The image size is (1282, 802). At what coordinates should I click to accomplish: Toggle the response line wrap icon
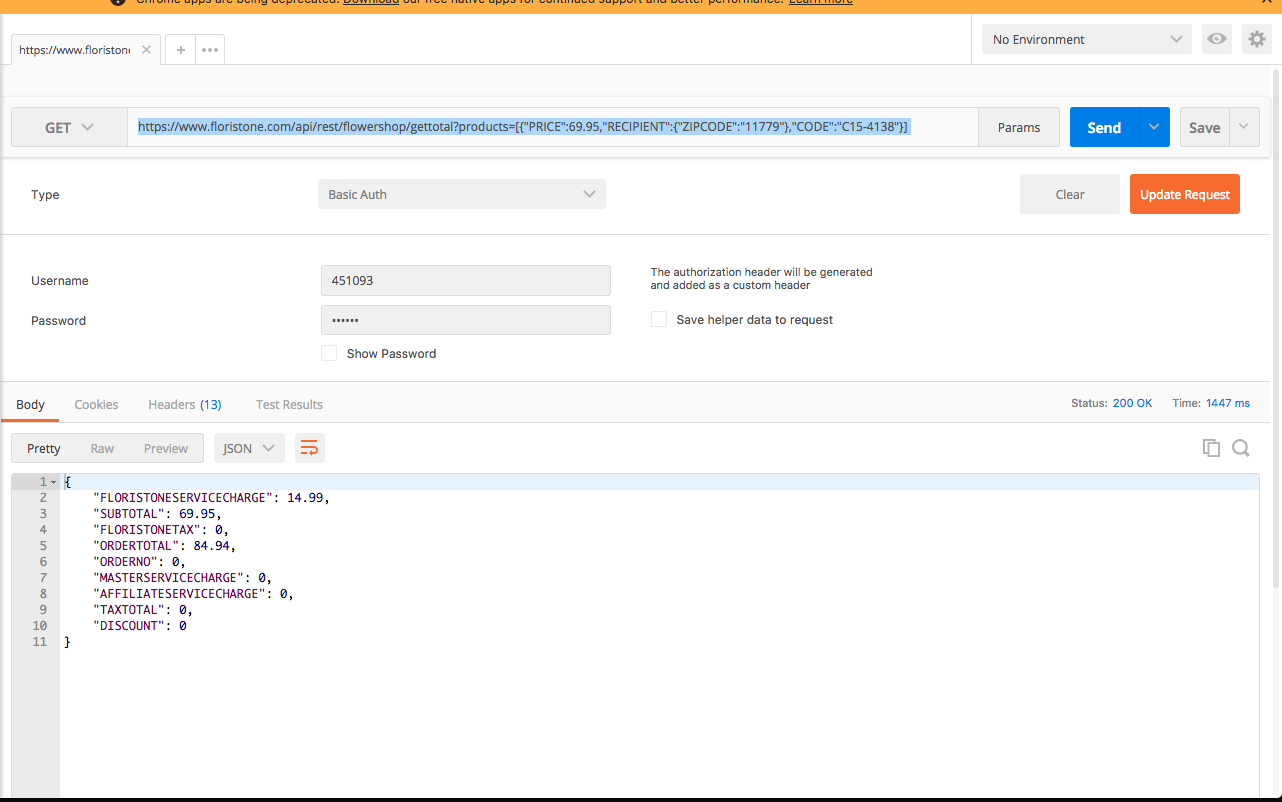pyautogui.click(x=310, y=448)
